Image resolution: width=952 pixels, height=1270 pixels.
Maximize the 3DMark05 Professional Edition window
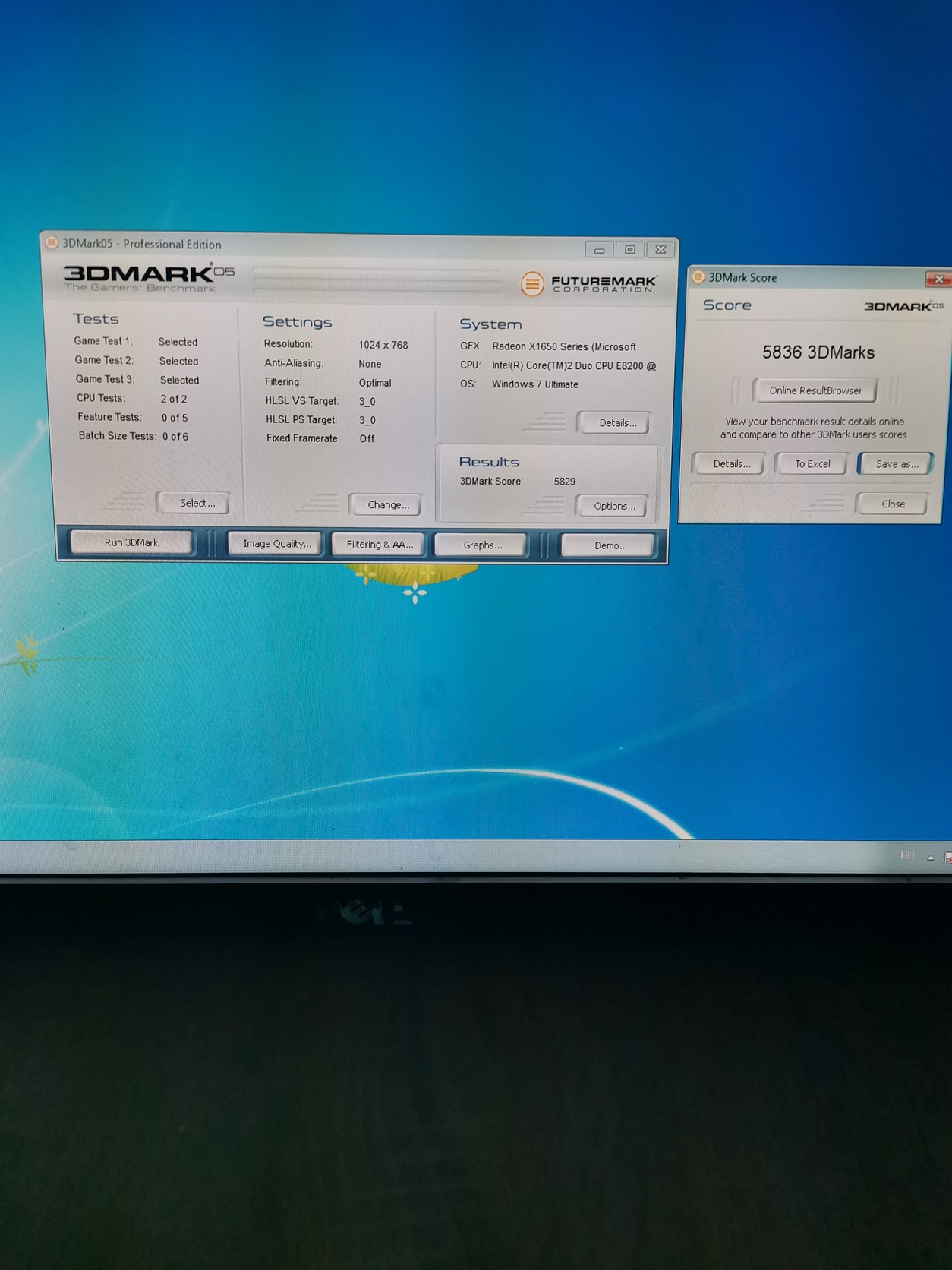[x=629, y=250]
